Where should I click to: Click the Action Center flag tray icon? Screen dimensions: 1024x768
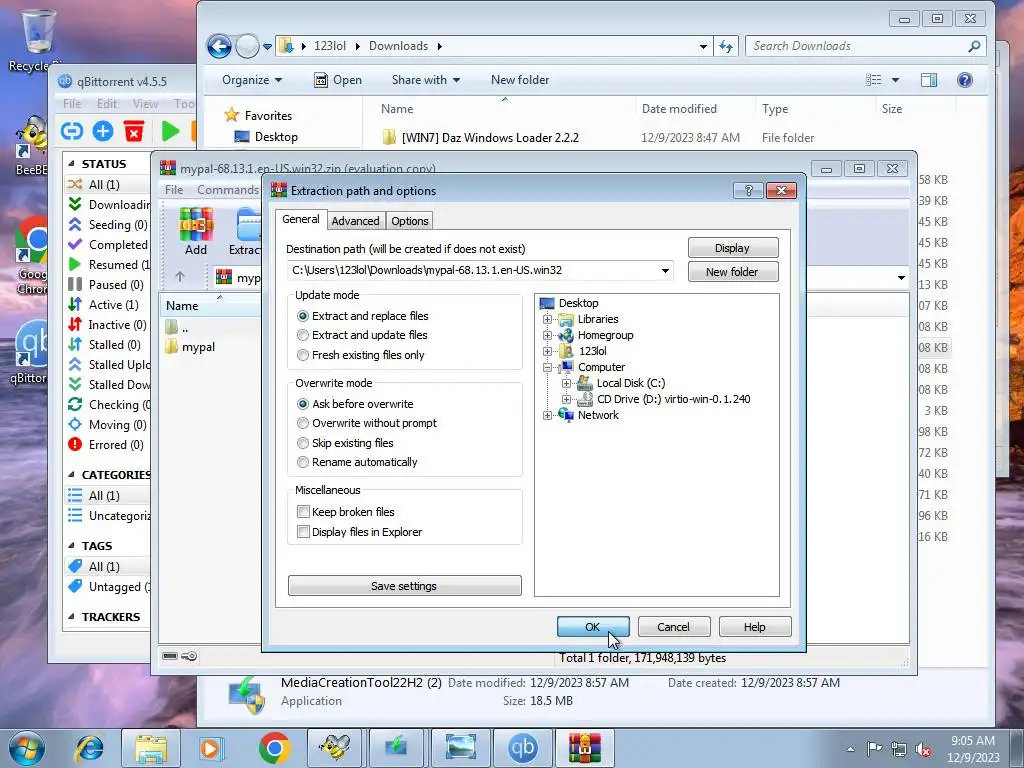point(874,749)
